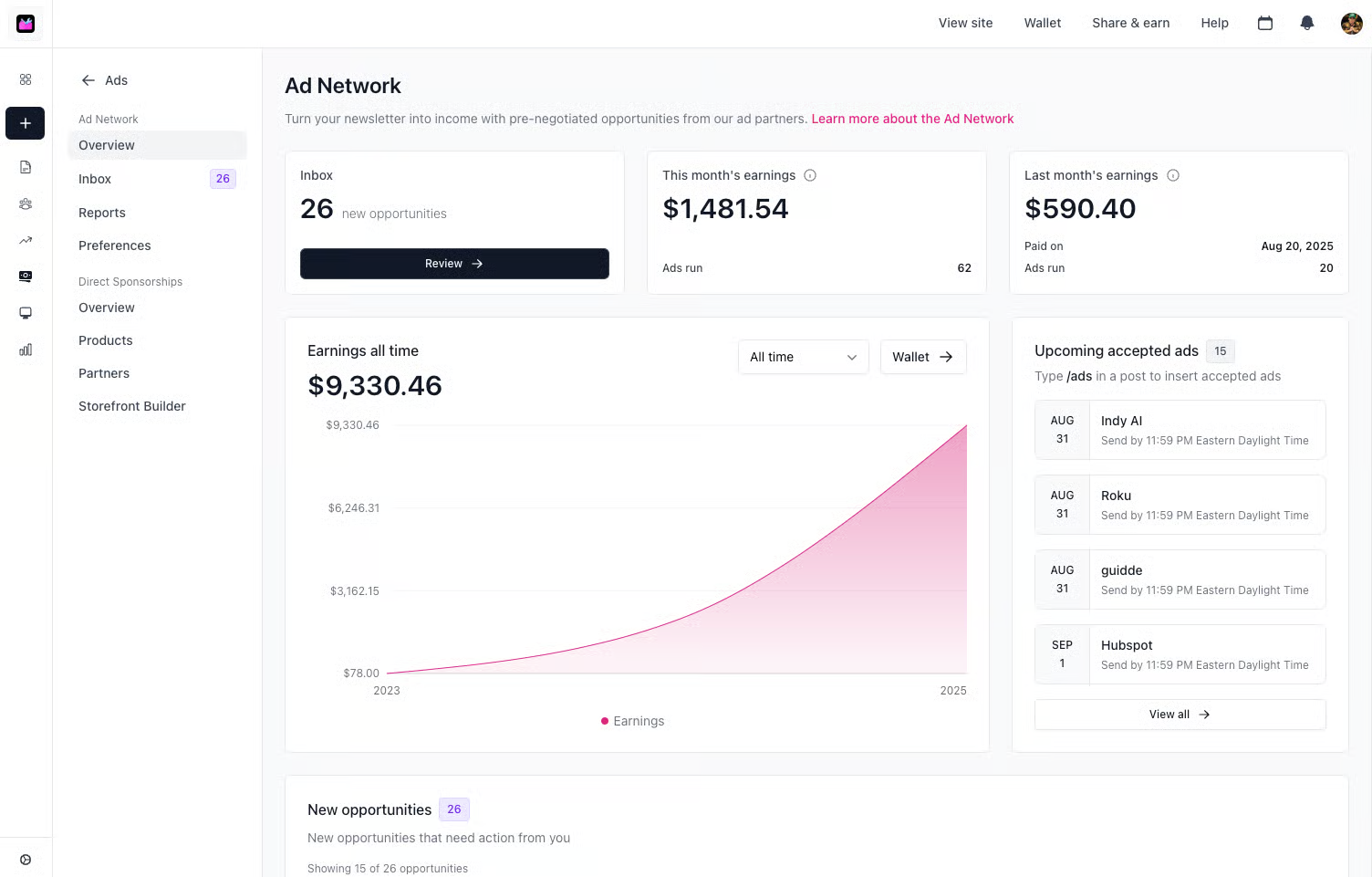Click the user profile avatar
Image resolution: width=1372 pixels, height=877 pixels.
pos(1351,24)
